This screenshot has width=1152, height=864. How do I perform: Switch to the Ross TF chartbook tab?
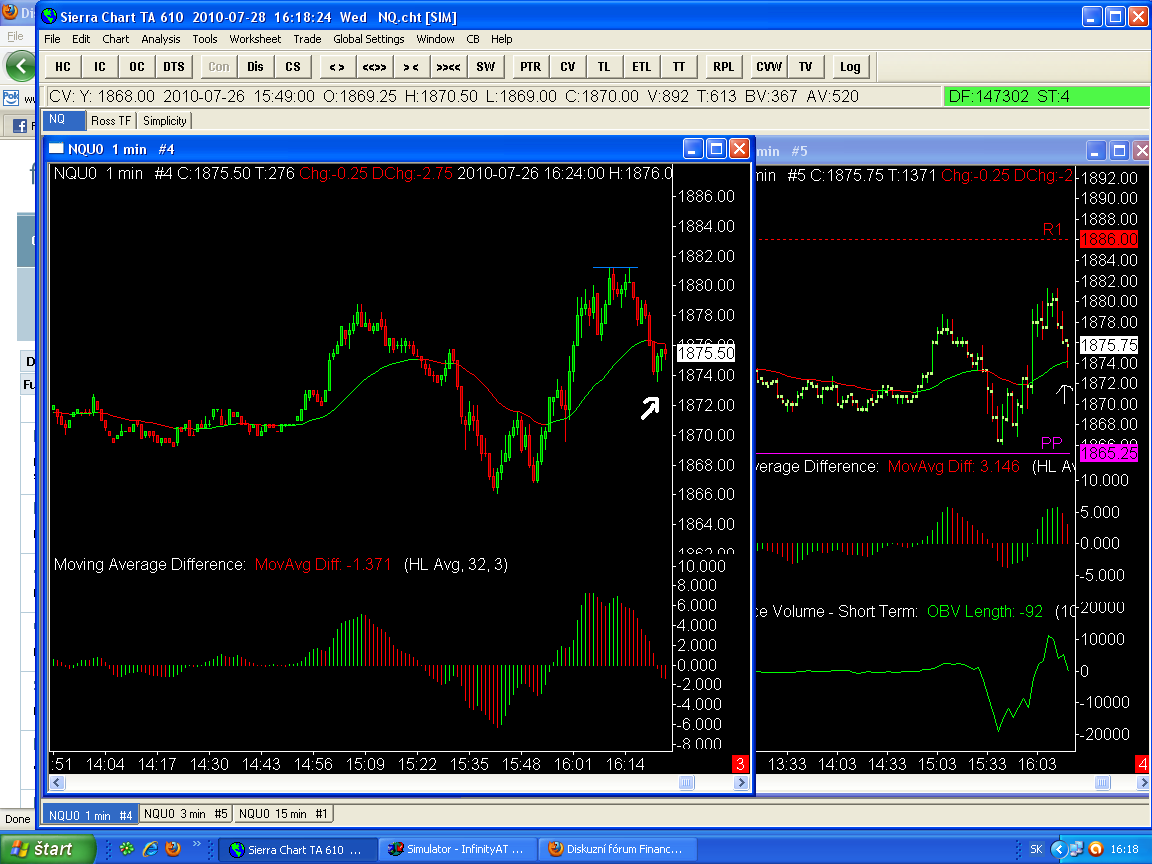(x=111, y=120)
